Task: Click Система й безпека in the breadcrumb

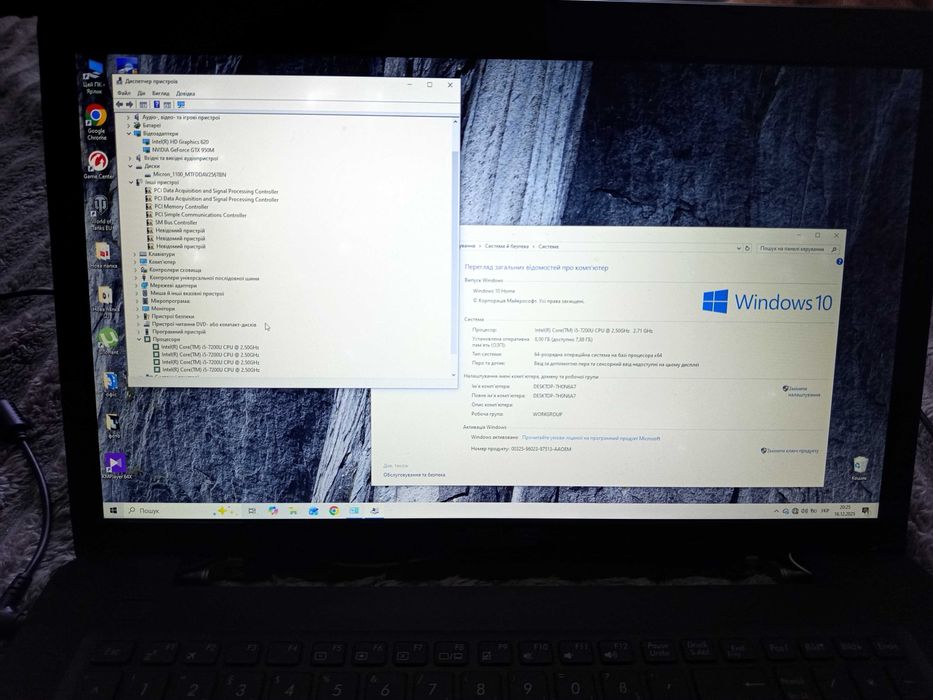Action: 506,246
